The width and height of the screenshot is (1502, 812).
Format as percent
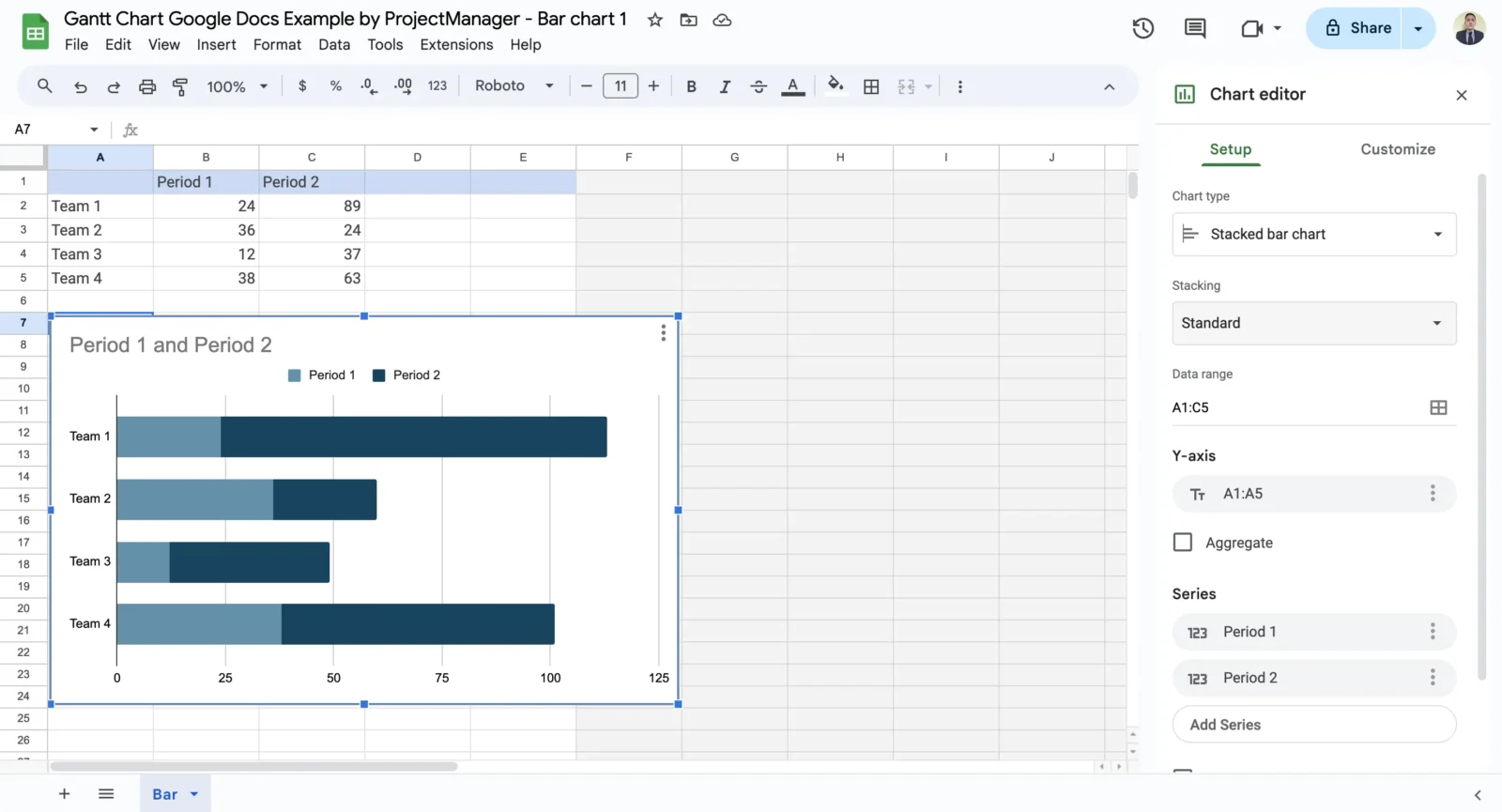(x=336, y=86)
